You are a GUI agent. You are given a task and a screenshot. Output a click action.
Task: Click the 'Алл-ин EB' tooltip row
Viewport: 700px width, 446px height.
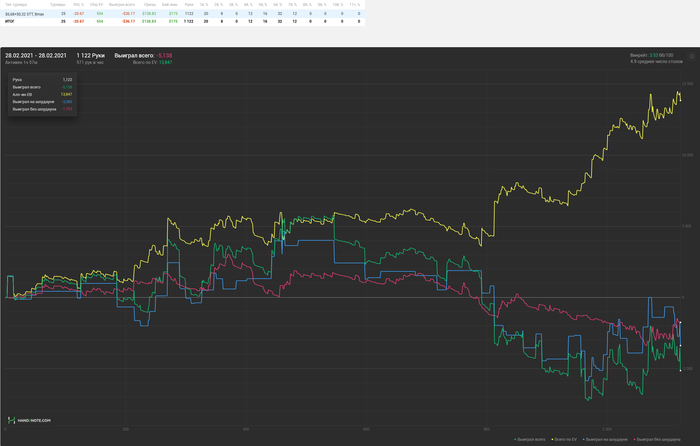coord(42,94)
